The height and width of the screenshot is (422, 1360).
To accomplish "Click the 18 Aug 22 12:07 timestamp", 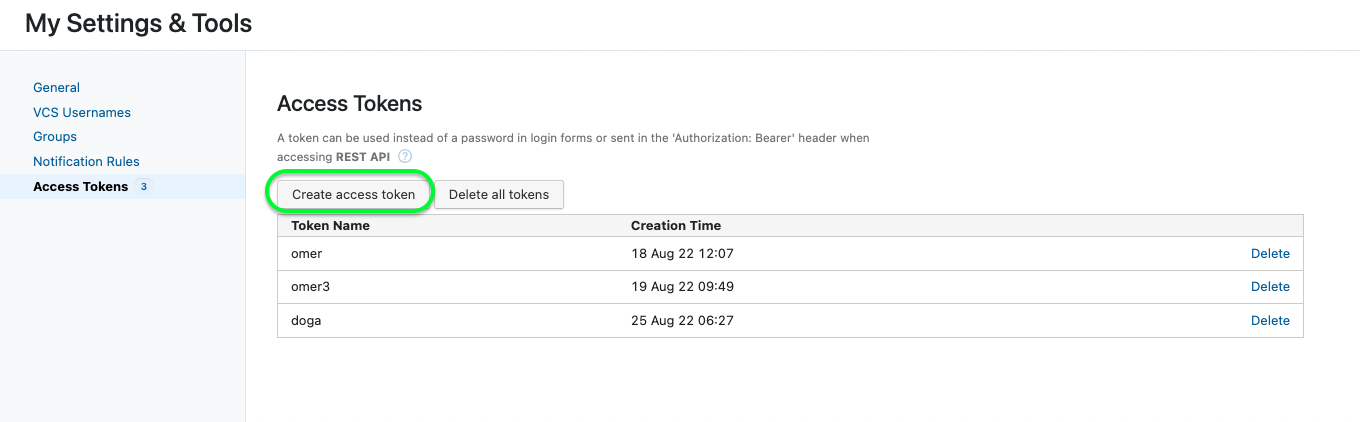I will 682,254.
